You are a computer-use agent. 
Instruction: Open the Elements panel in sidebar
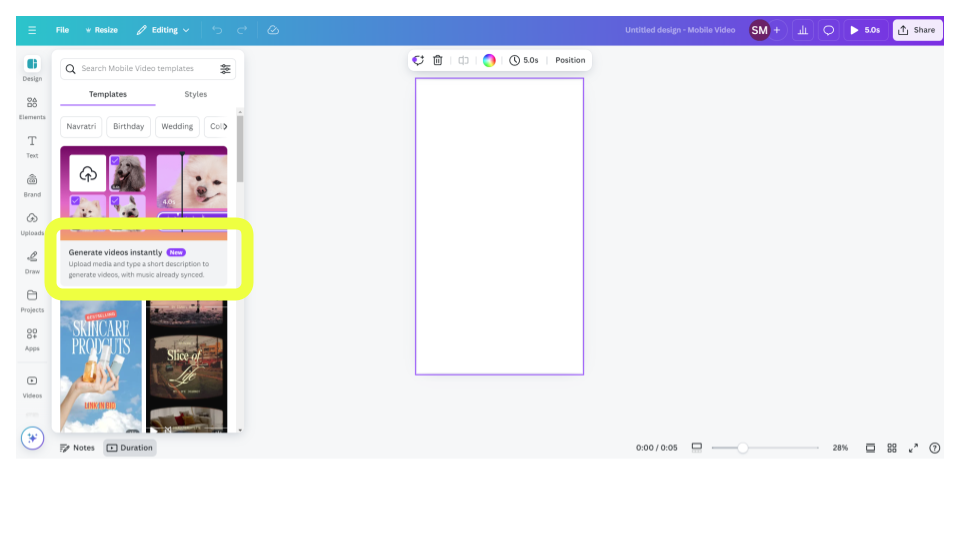click(32, 107)
